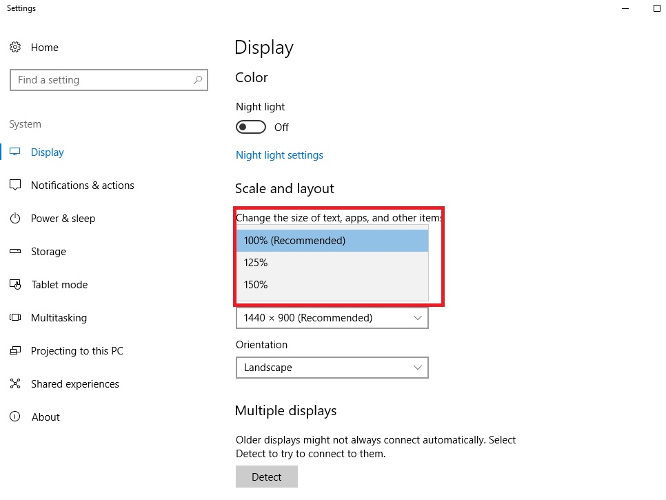Go to Projecting to this PC
Viewport: 666px width, 500px height.
(x=77, y=351)
